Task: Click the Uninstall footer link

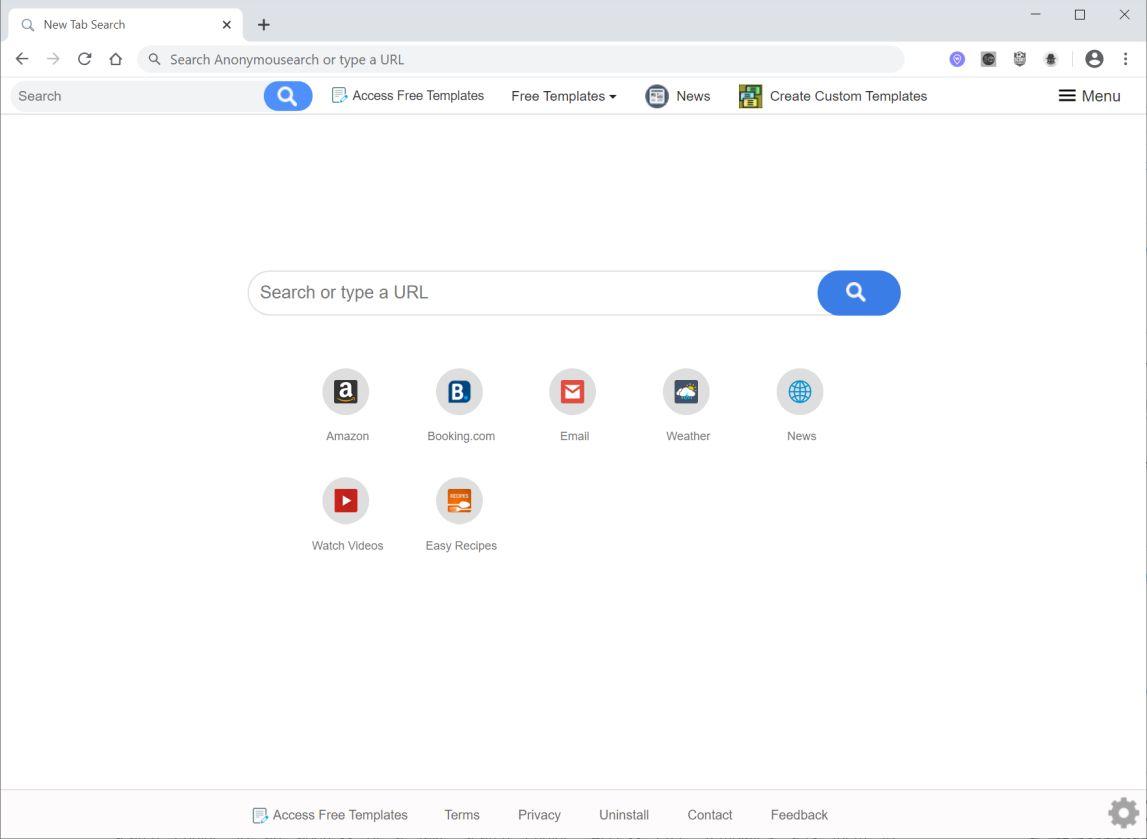Action: click(624, 815)
